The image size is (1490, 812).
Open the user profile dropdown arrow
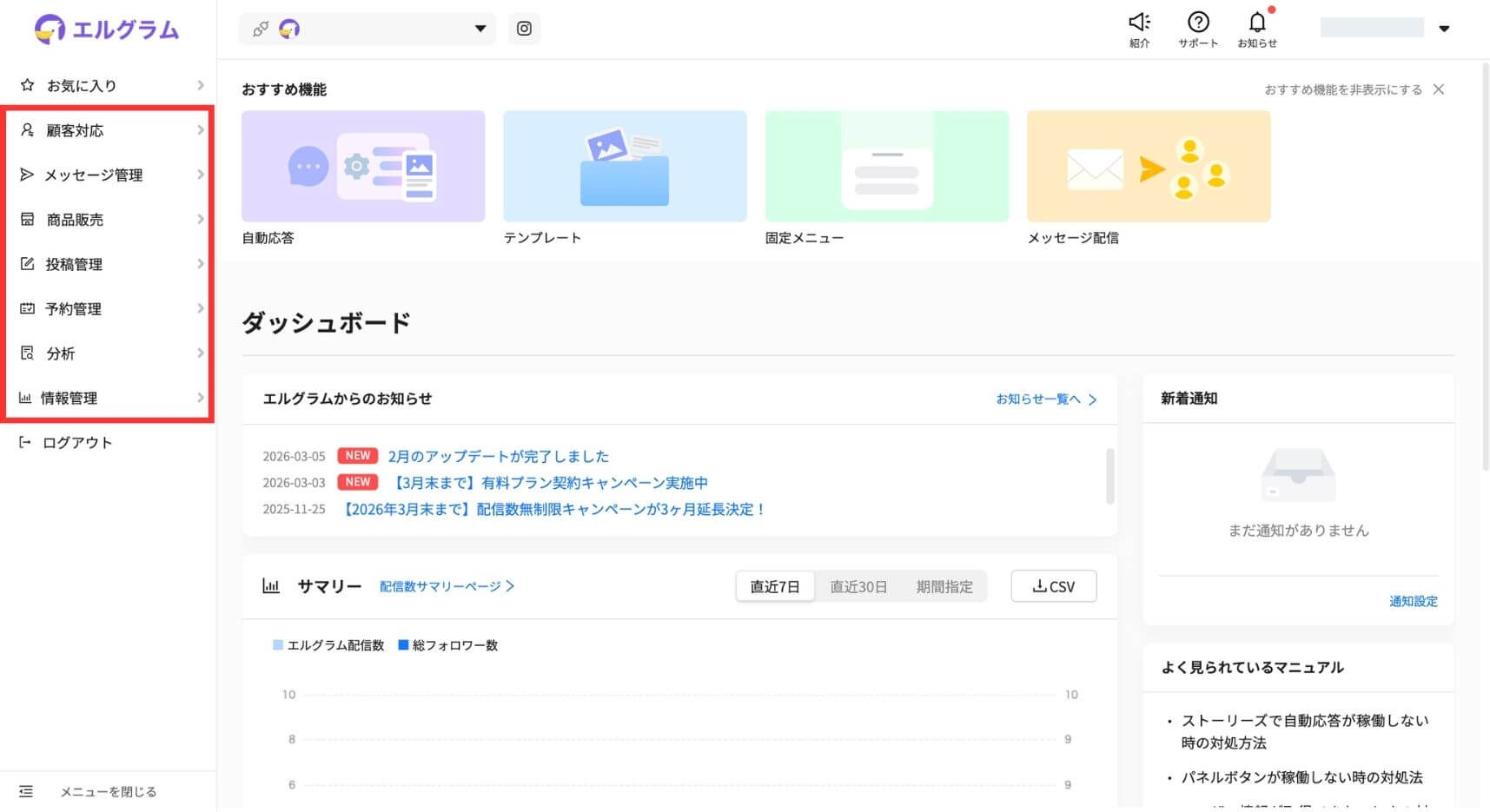[1444, 29]
